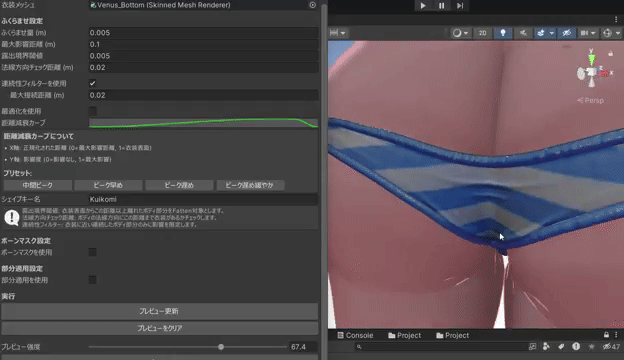Click the Project panel search field
This screenshot has width=624, height=360.
tap(441, 347)
